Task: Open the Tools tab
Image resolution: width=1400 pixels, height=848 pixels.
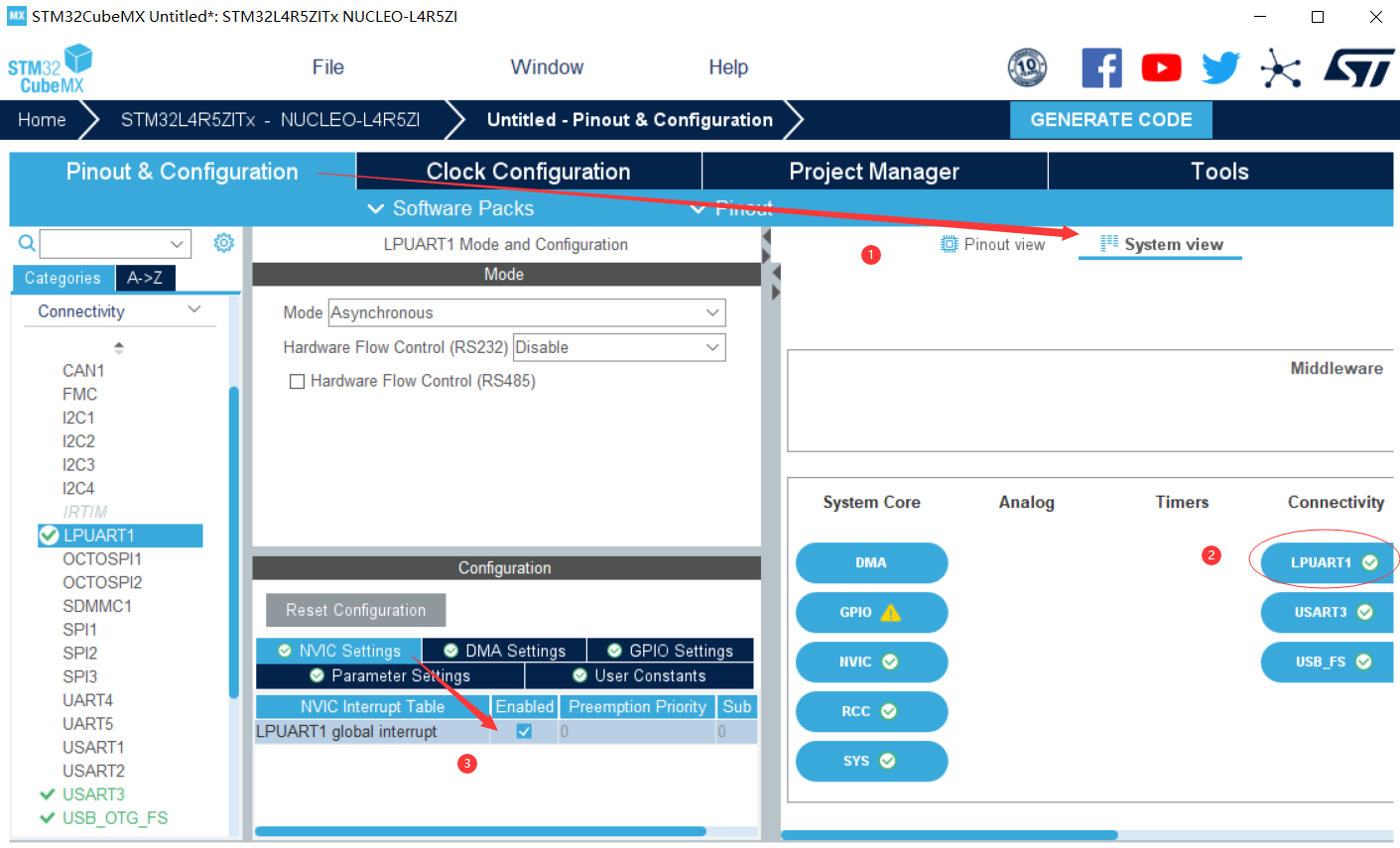Action: pos(1220,171)
